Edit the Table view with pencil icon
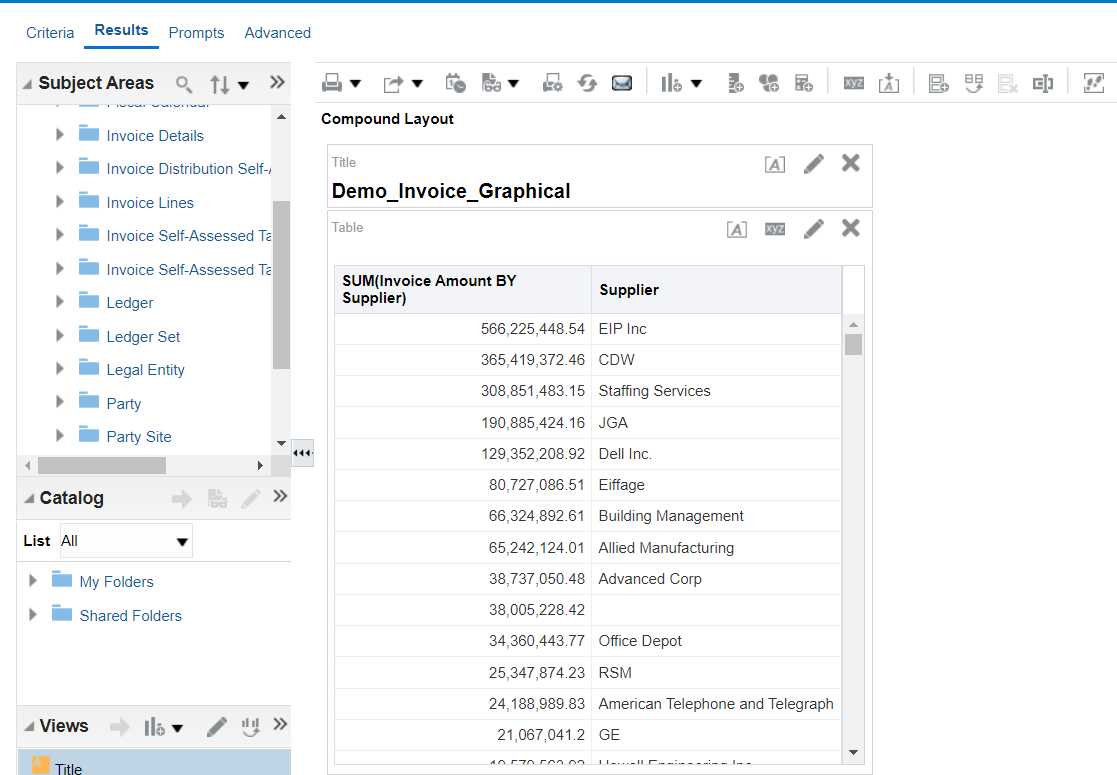This screenshot has width=1117, height=775. click(x=814, y=229)
